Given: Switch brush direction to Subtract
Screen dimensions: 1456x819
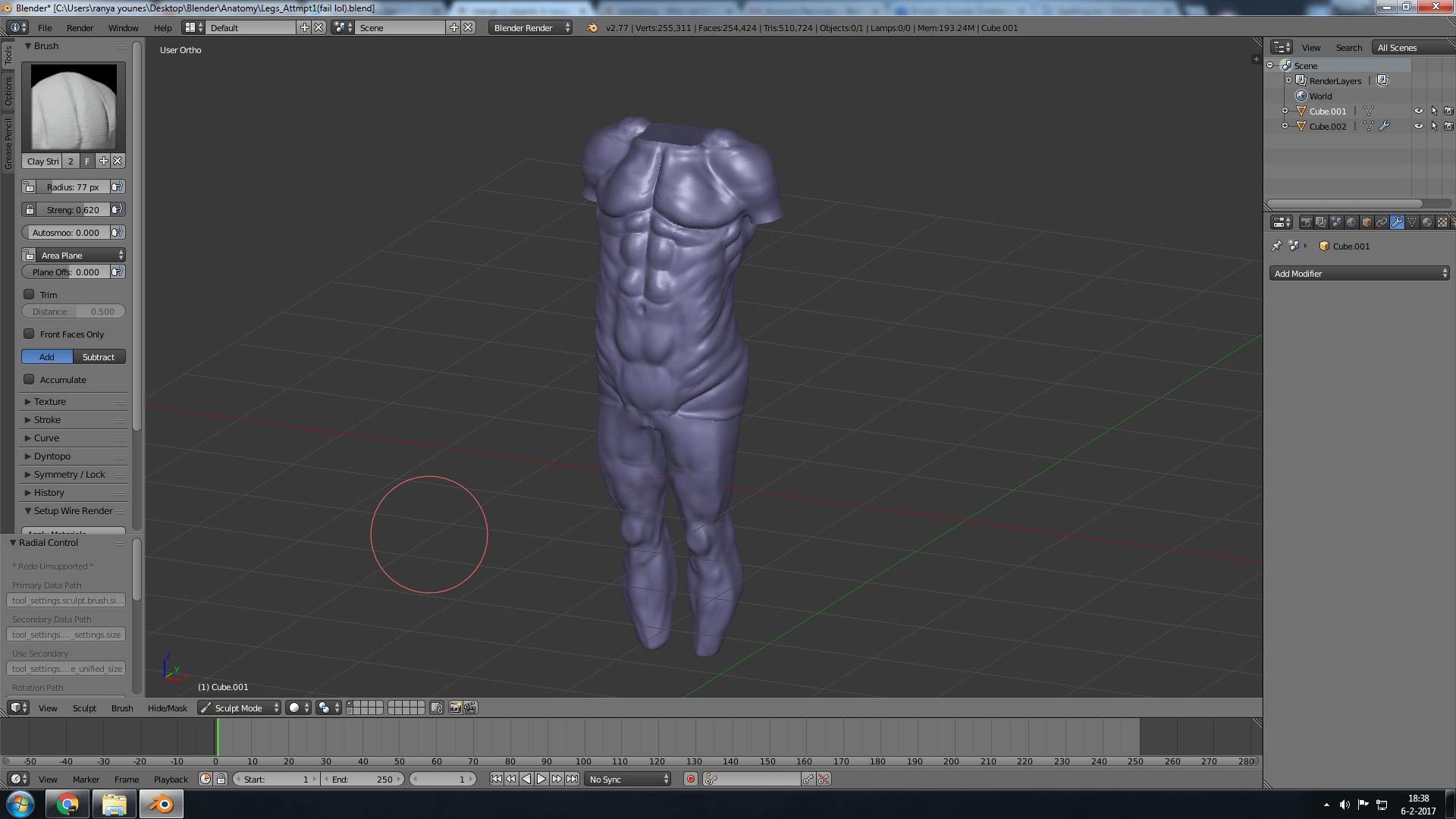Looking at the screenshot, I should click(x=99, y=356).
